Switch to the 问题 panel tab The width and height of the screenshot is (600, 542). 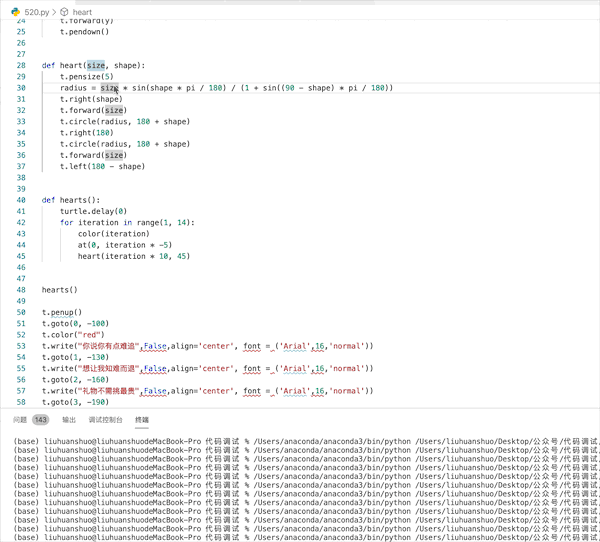click(x=20, y=420)
